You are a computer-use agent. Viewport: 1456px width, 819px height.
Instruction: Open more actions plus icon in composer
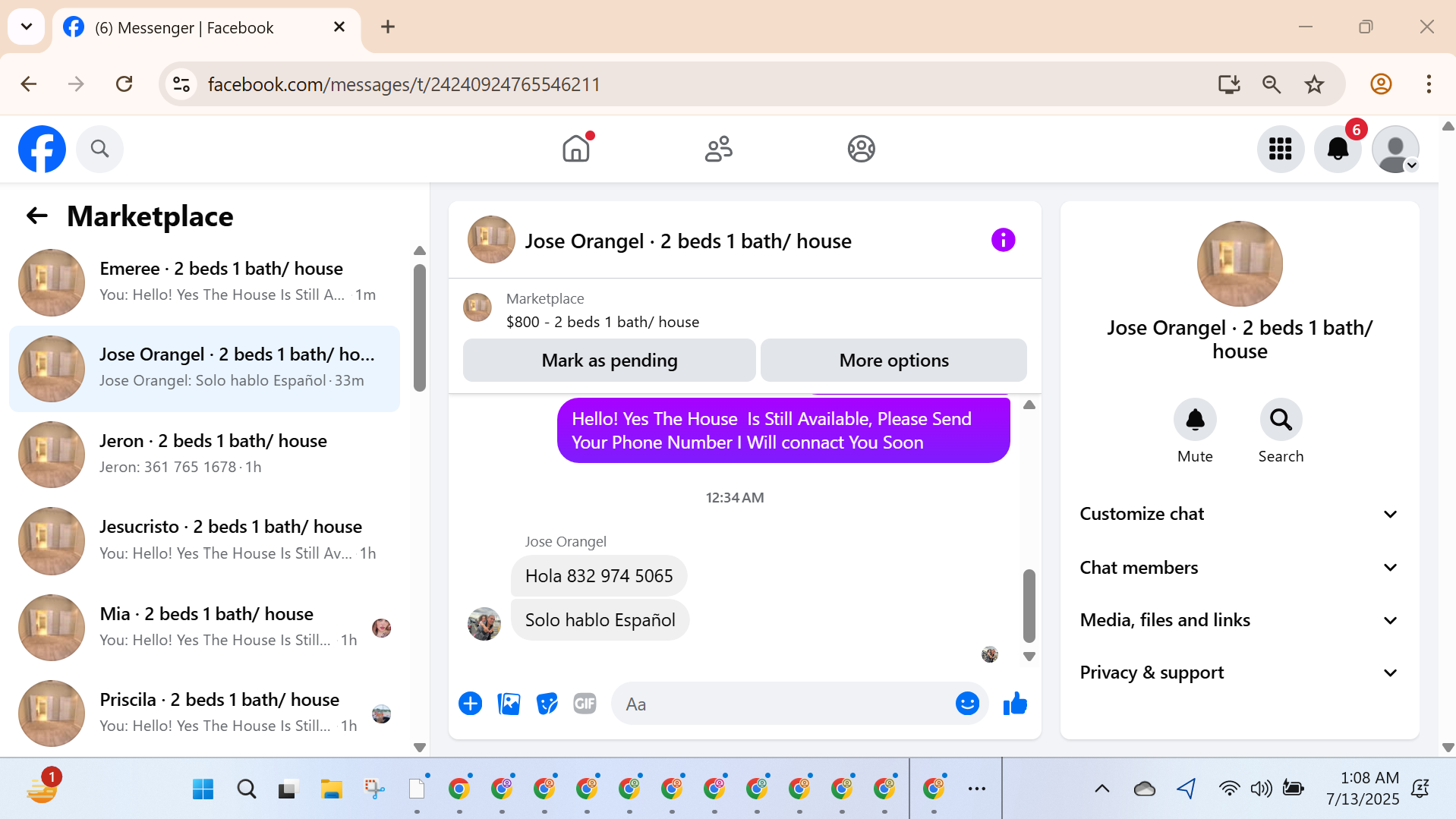[x=471, y=704]
